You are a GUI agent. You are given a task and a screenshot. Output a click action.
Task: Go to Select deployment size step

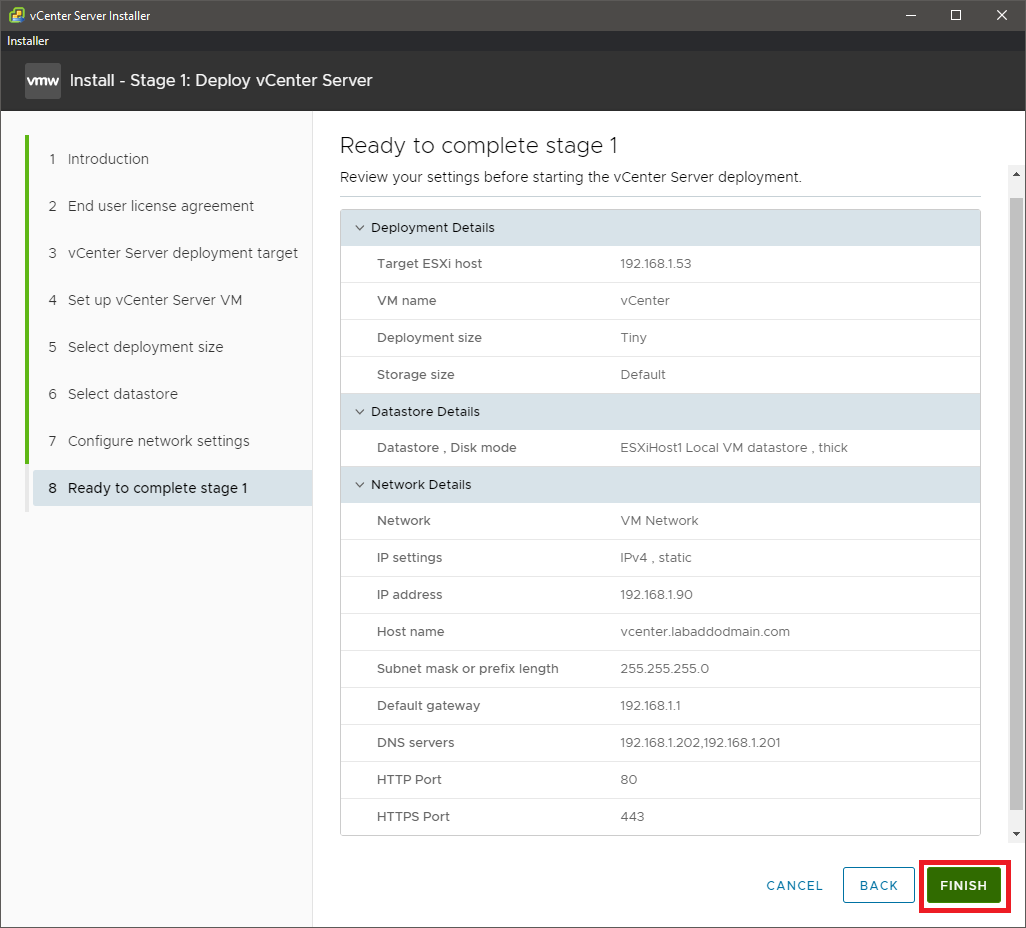coord(145,347)
